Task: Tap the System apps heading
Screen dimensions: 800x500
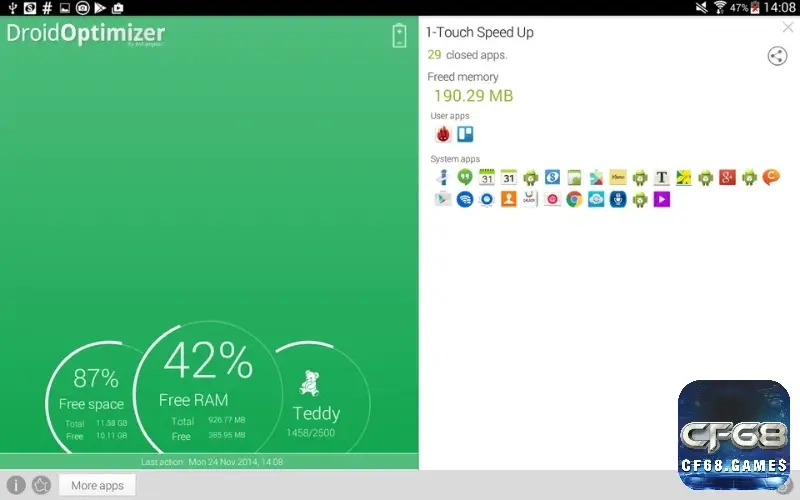Action: (x=455, y=159)
